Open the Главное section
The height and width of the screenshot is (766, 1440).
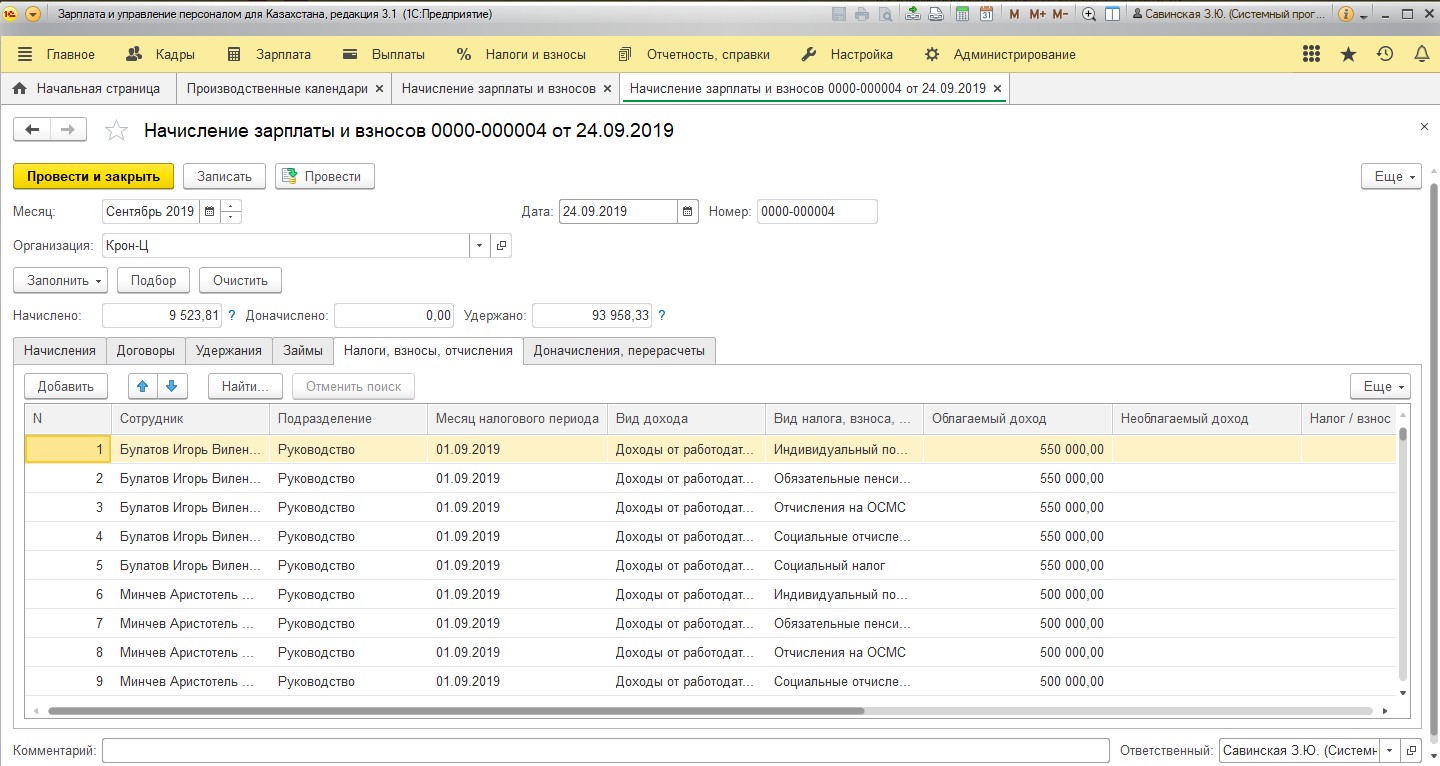(56, 54)
